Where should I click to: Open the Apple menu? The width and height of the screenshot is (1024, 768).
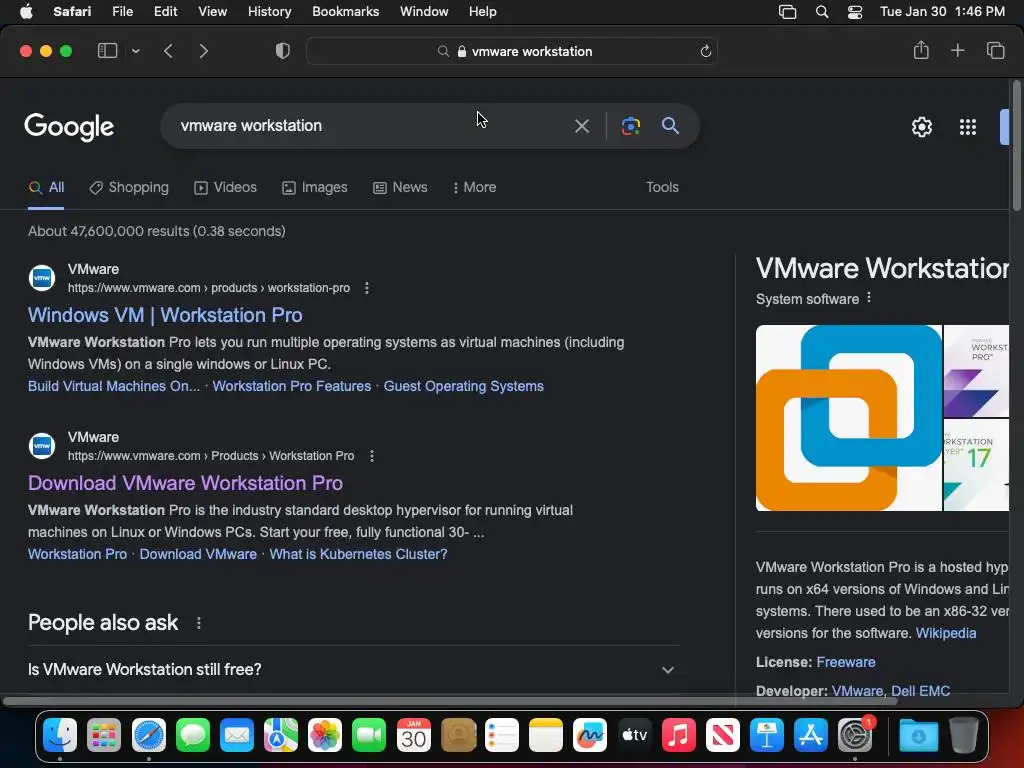coord(26,11)
